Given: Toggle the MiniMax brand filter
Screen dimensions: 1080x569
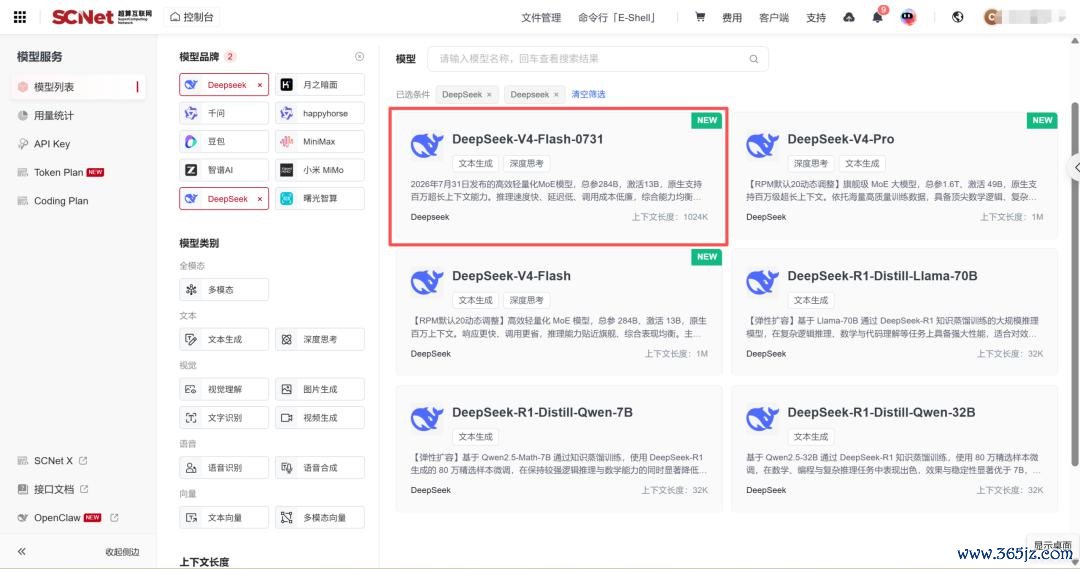Looking at the screenshot, I should 320,141.
